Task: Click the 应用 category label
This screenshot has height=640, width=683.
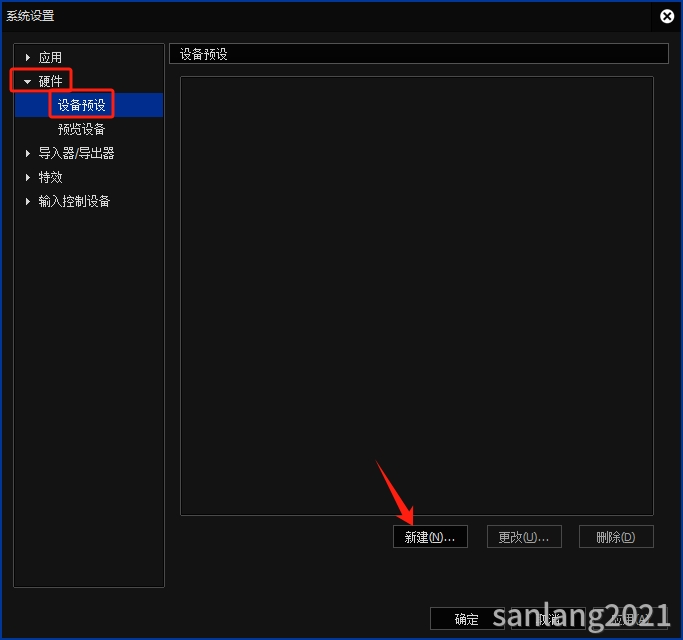Action: pos(50,58)
